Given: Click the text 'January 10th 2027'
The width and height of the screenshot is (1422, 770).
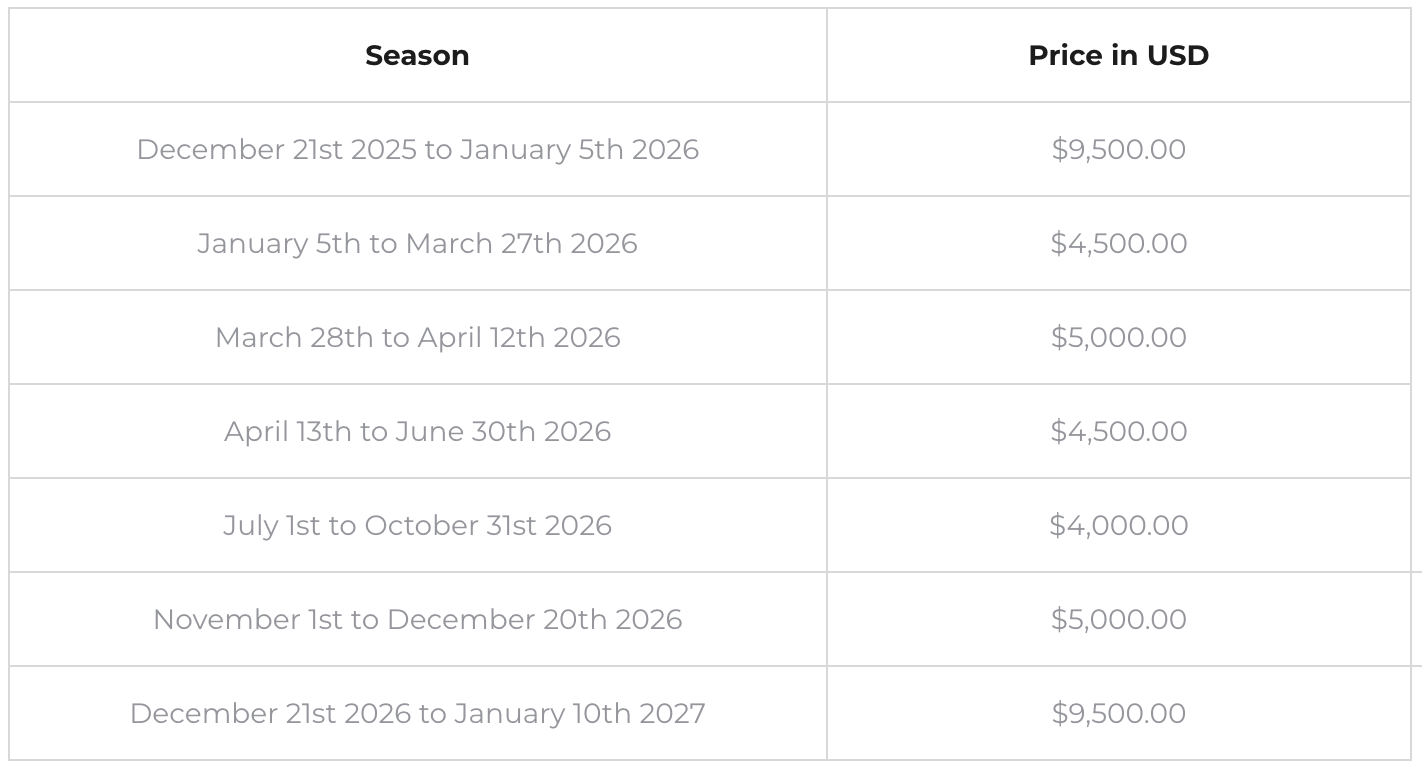Looking at the screenshot, I should (580, 714).
